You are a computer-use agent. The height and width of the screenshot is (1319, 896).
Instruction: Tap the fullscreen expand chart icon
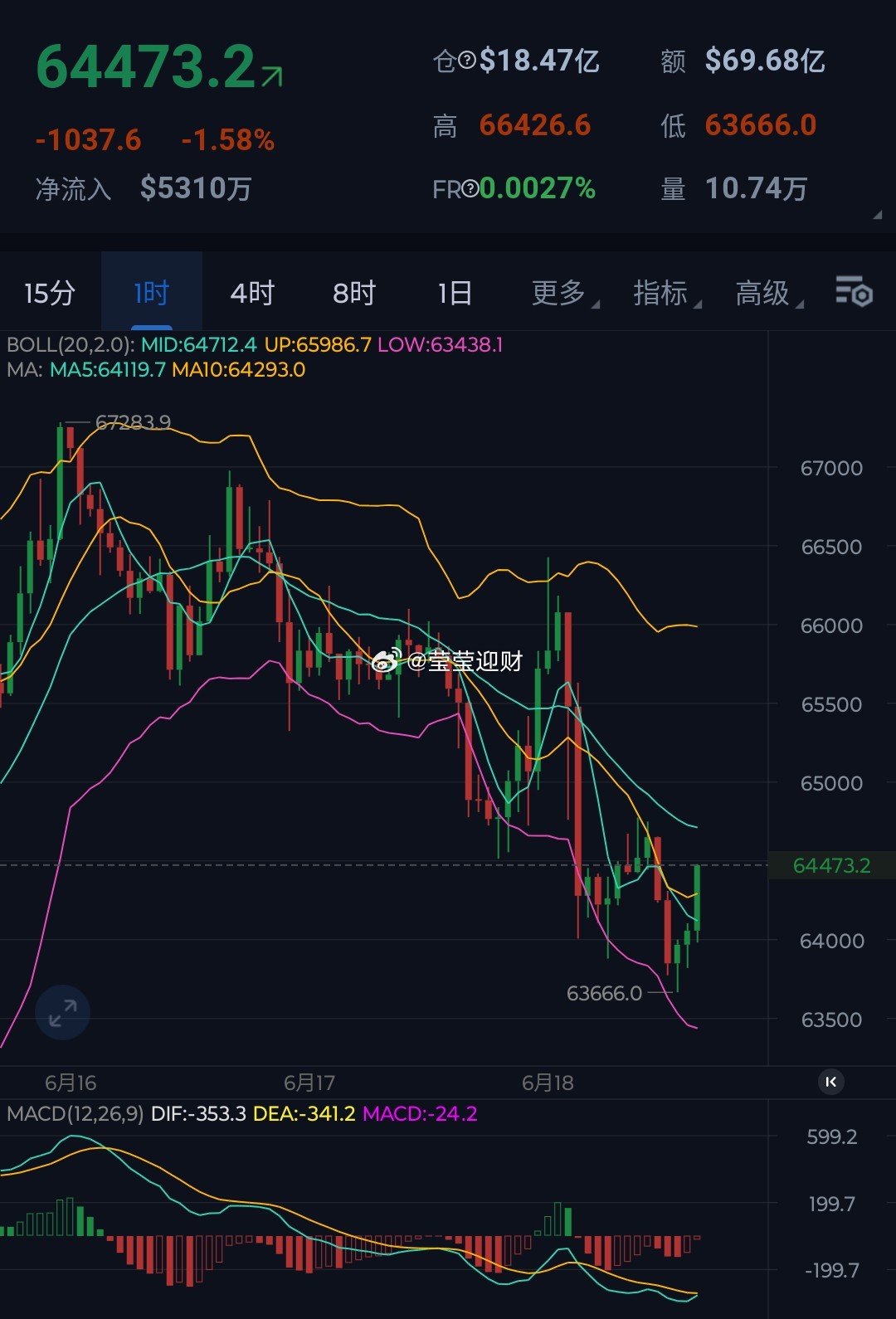coord(62,1013)
